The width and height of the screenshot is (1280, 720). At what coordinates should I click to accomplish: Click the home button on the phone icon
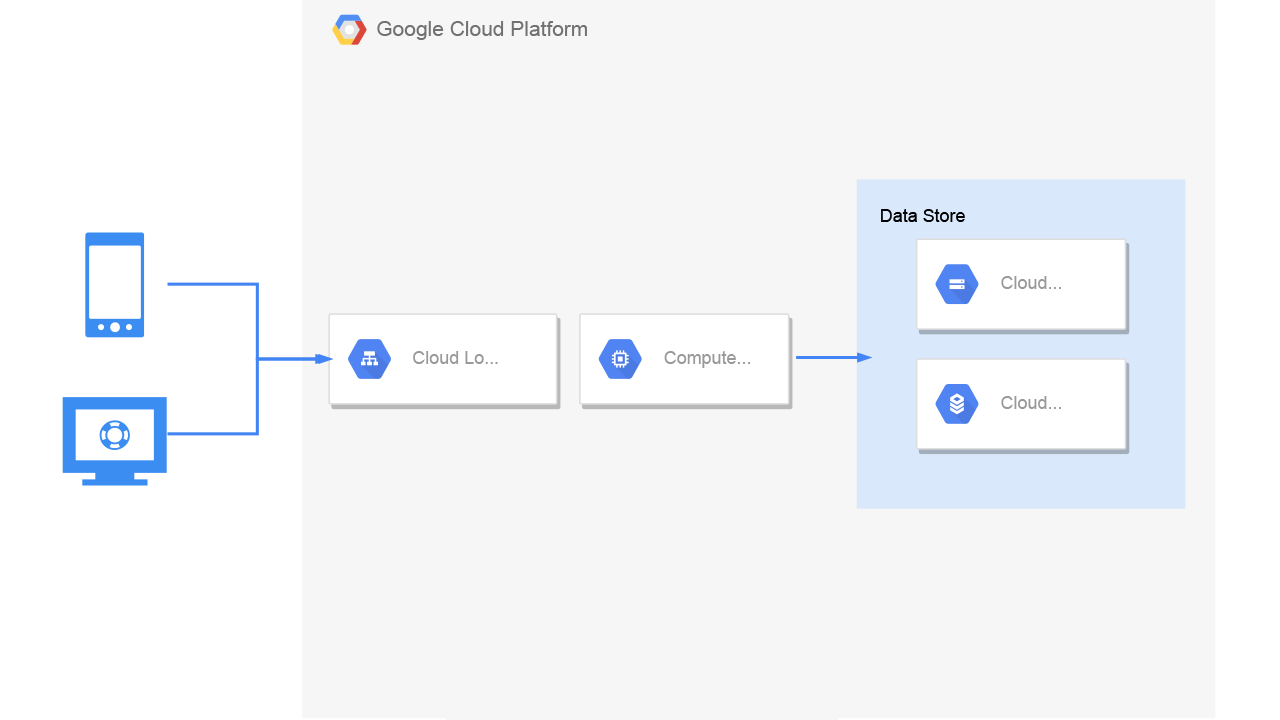pos(115,327)
